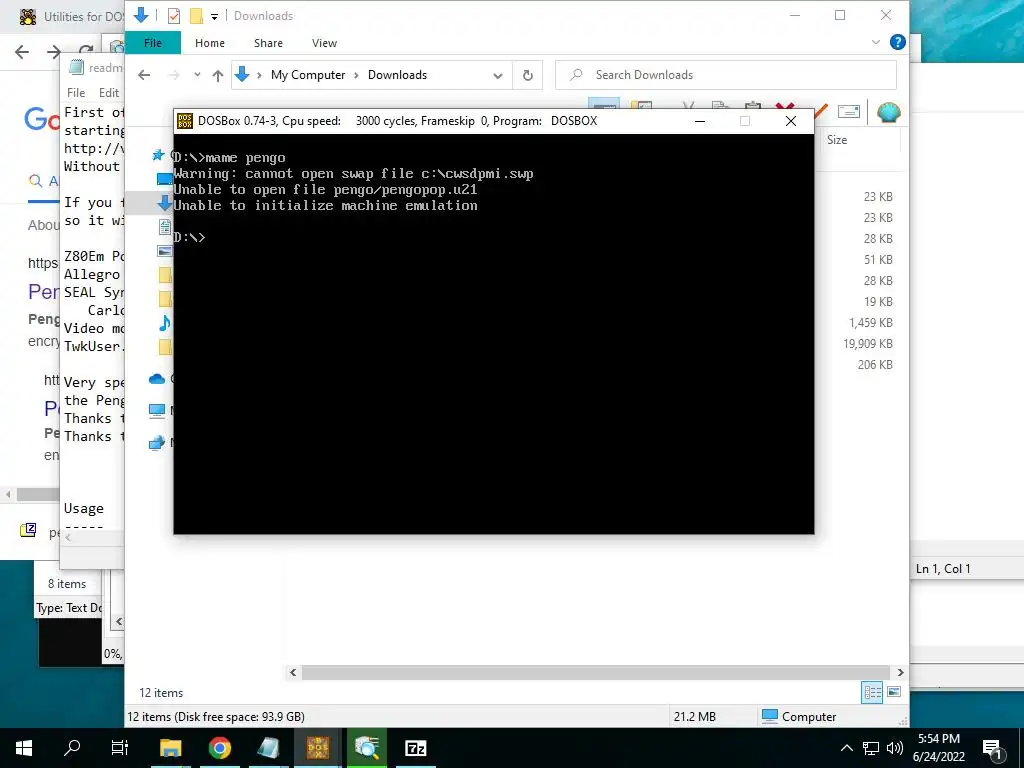Open the File tab in Explorer
Screen dimensions: 1024x768
153,43
